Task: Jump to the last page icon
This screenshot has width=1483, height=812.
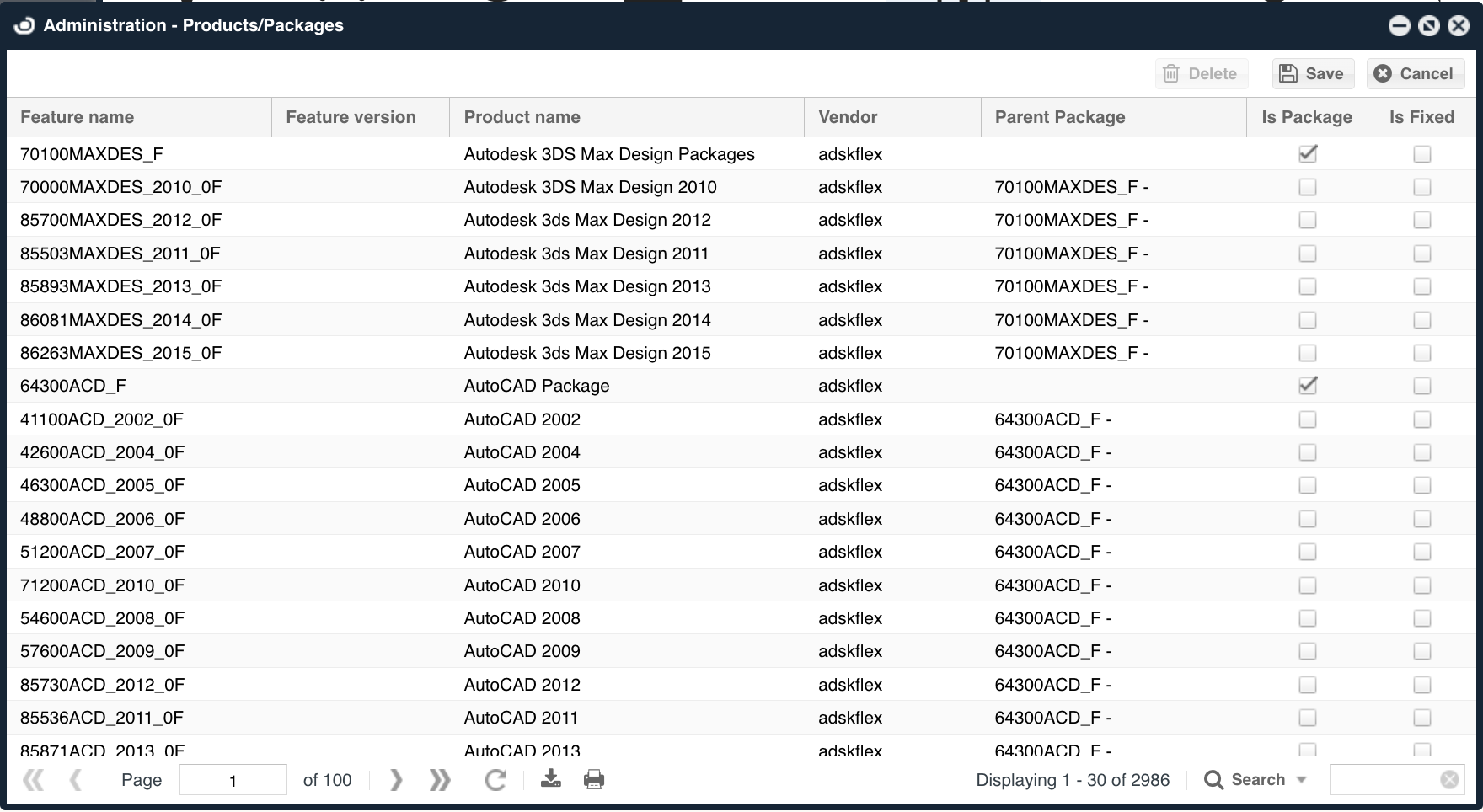Action: (439, 780)
